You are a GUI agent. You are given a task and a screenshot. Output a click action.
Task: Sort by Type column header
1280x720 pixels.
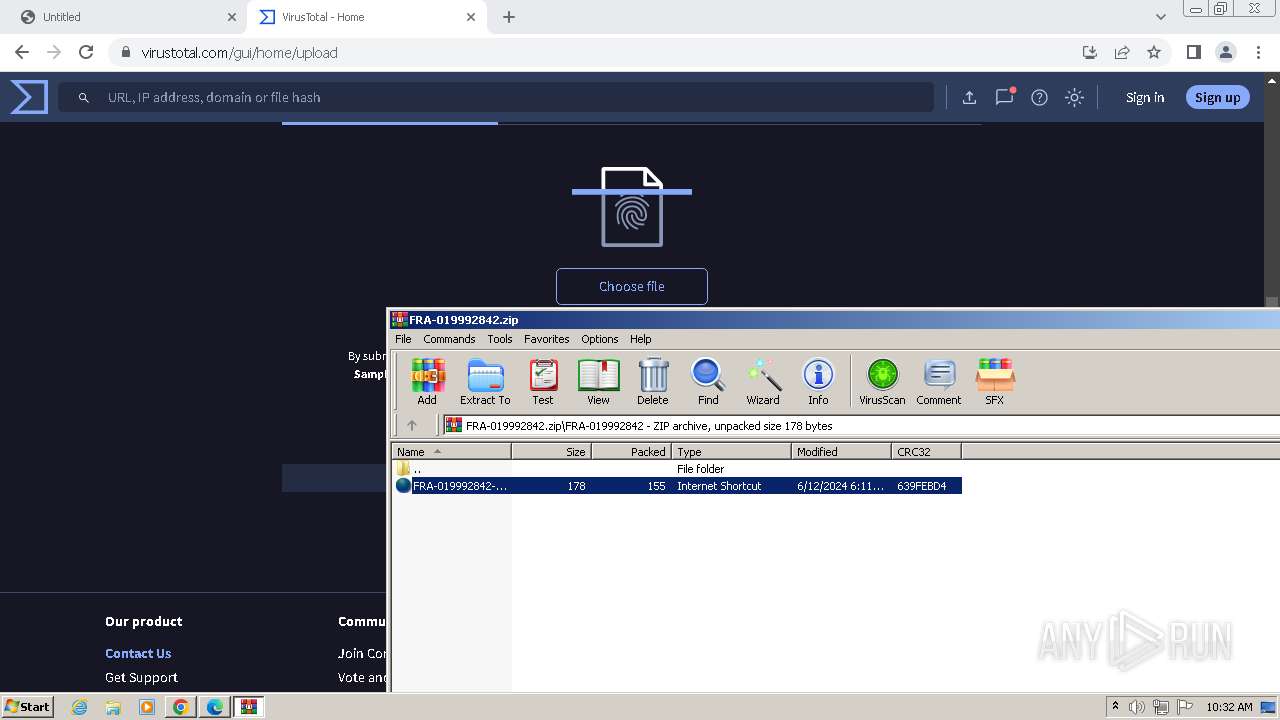pos(731,452)
